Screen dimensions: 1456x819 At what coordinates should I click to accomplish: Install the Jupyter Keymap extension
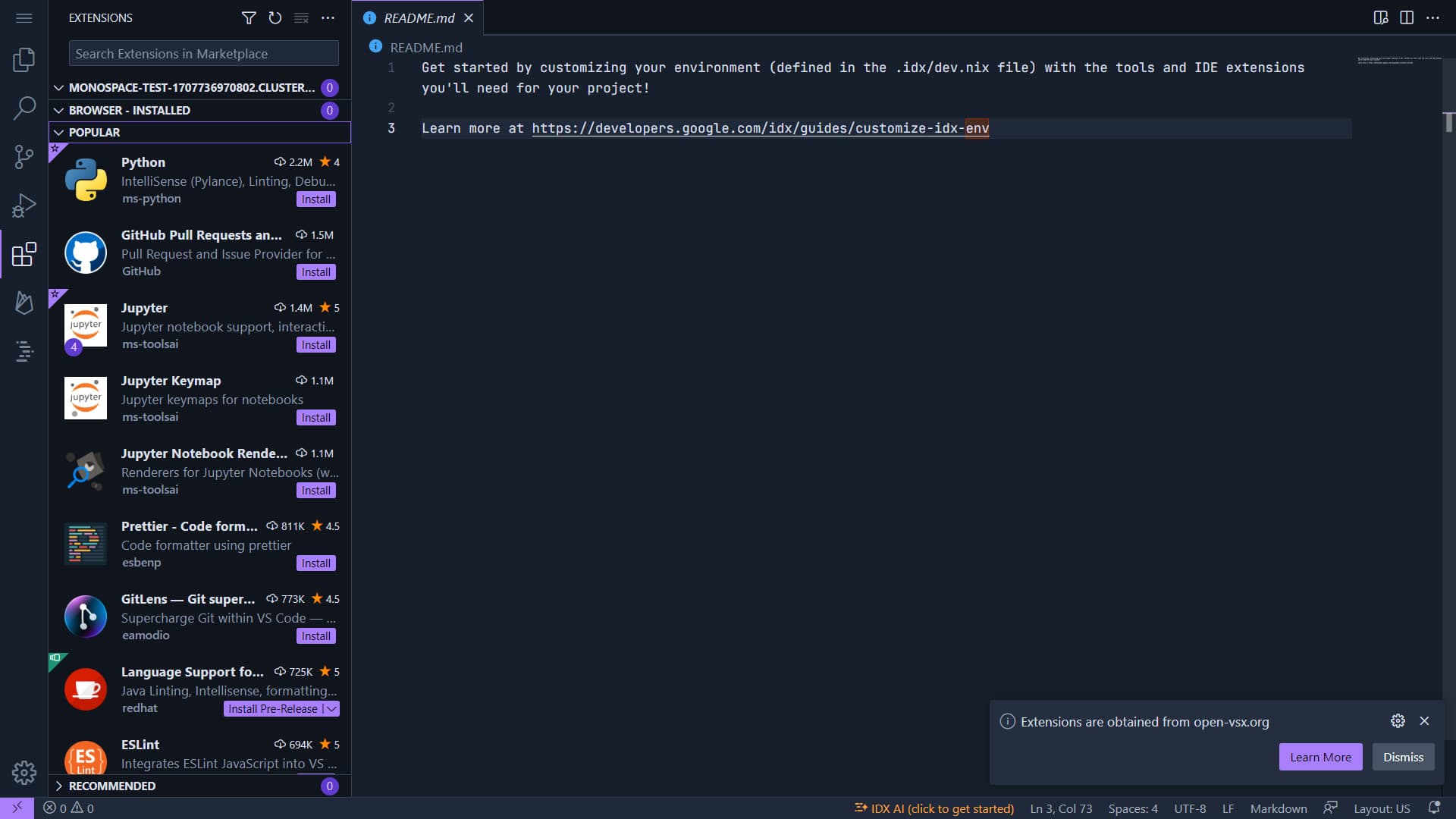pyautogui.click(x=315, y=418)
